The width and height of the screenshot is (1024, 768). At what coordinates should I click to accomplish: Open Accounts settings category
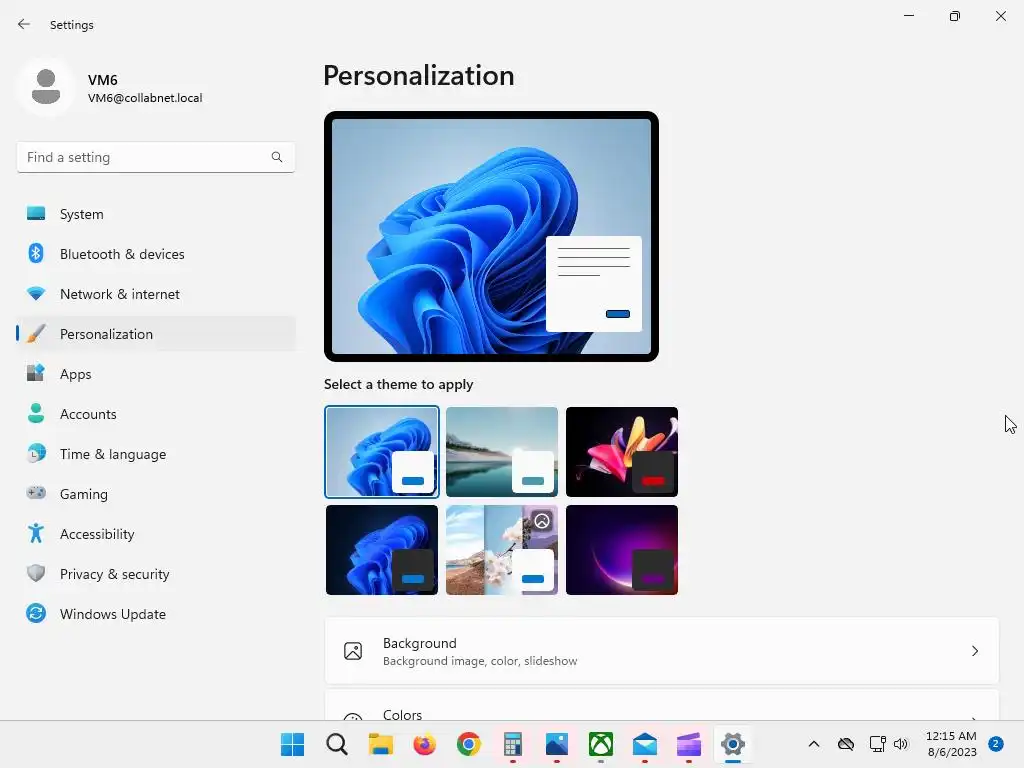pos(155,414)
